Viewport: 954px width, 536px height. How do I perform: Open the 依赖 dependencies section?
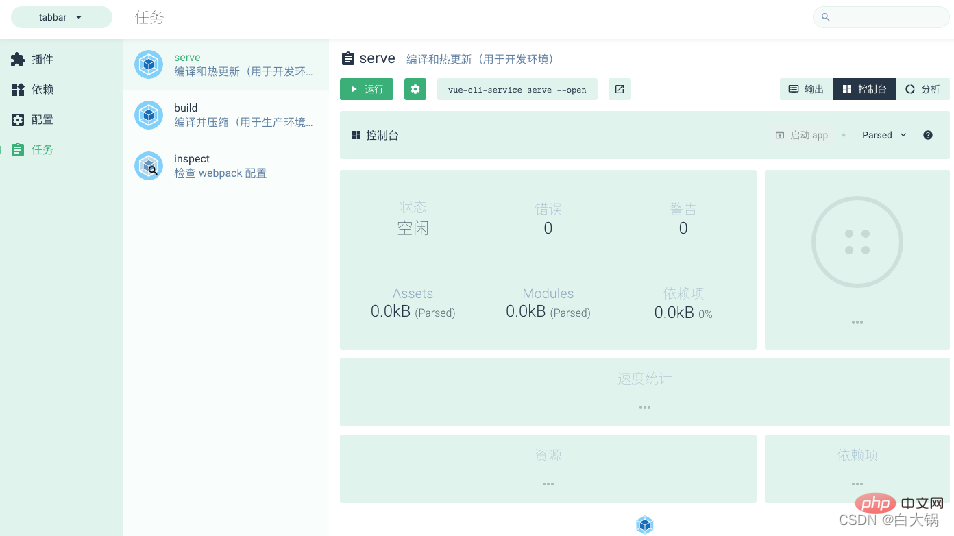61,89
